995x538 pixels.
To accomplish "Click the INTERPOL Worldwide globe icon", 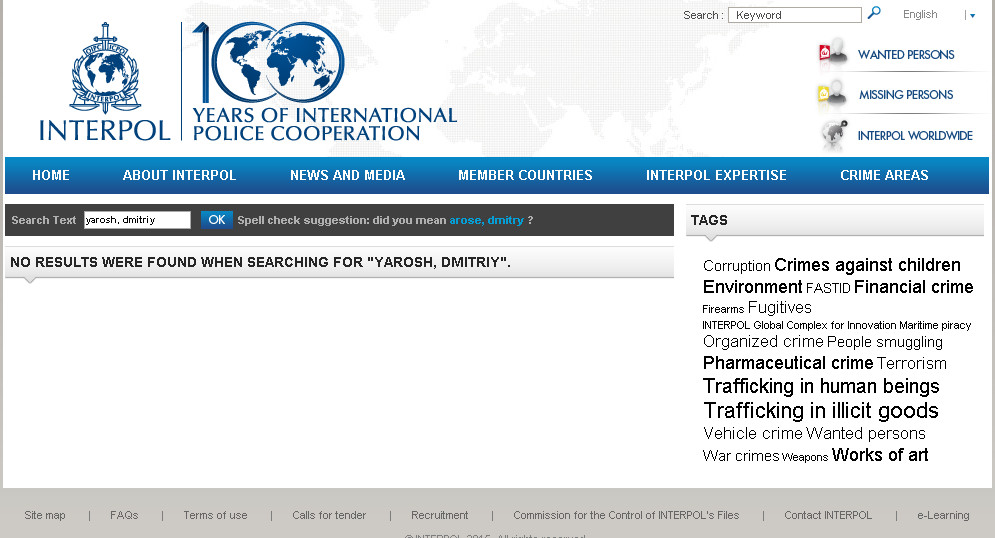I will [834, 134].
